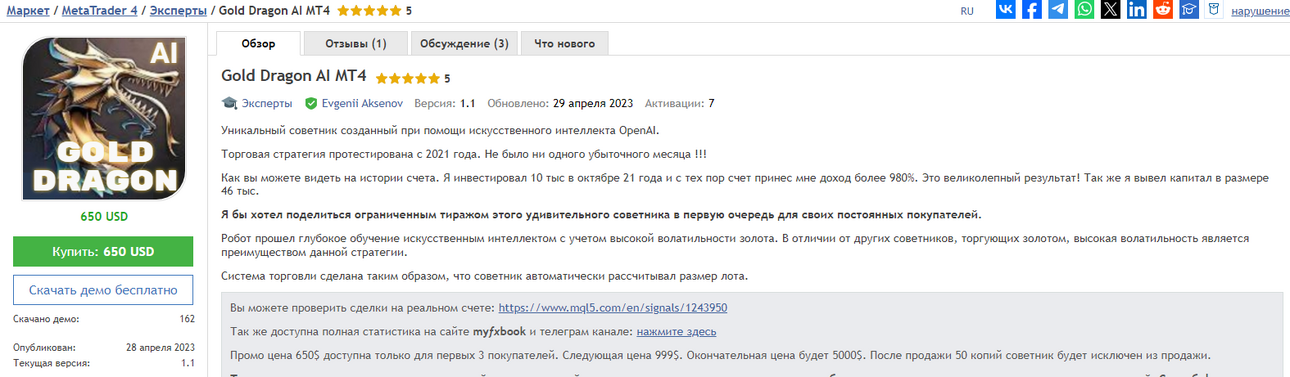The height and width of the screenshot is (377, 1290).
Task: Click the нажмите здесь telegram link
Action: (676, 331)
